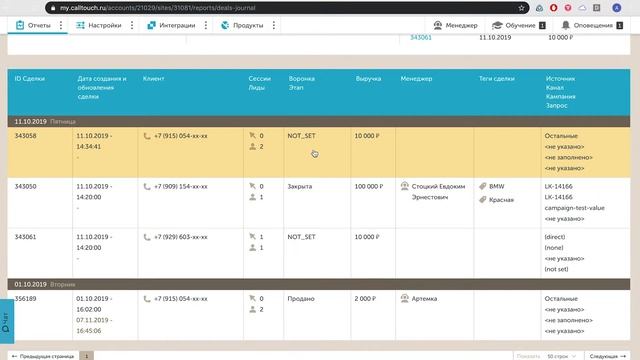The image size is (640, 360).
Task: Click the Продано stage cell
Action: pyautogui.click(x=301, y=299)
